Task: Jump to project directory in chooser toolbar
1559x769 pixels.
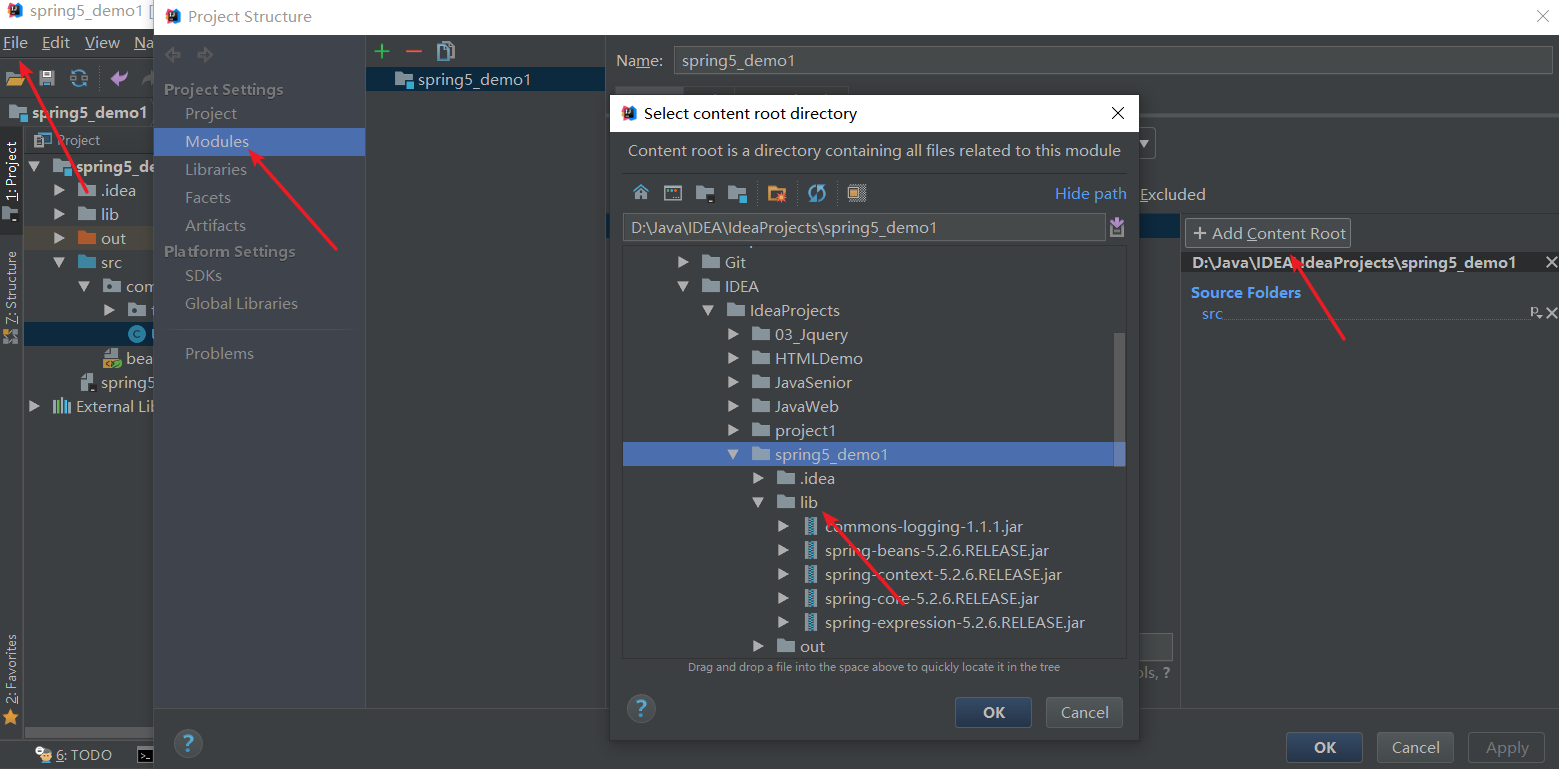Action: point(705,193)
